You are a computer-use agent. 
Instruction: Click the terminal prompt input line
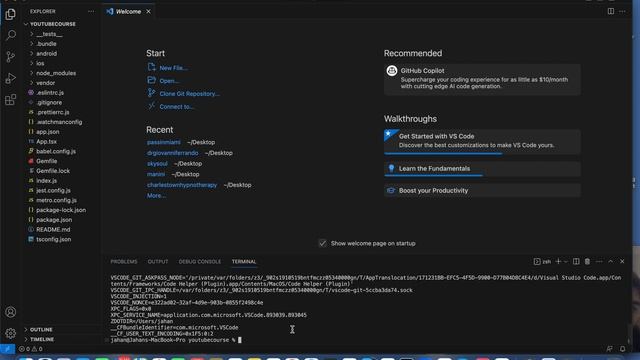176,340
